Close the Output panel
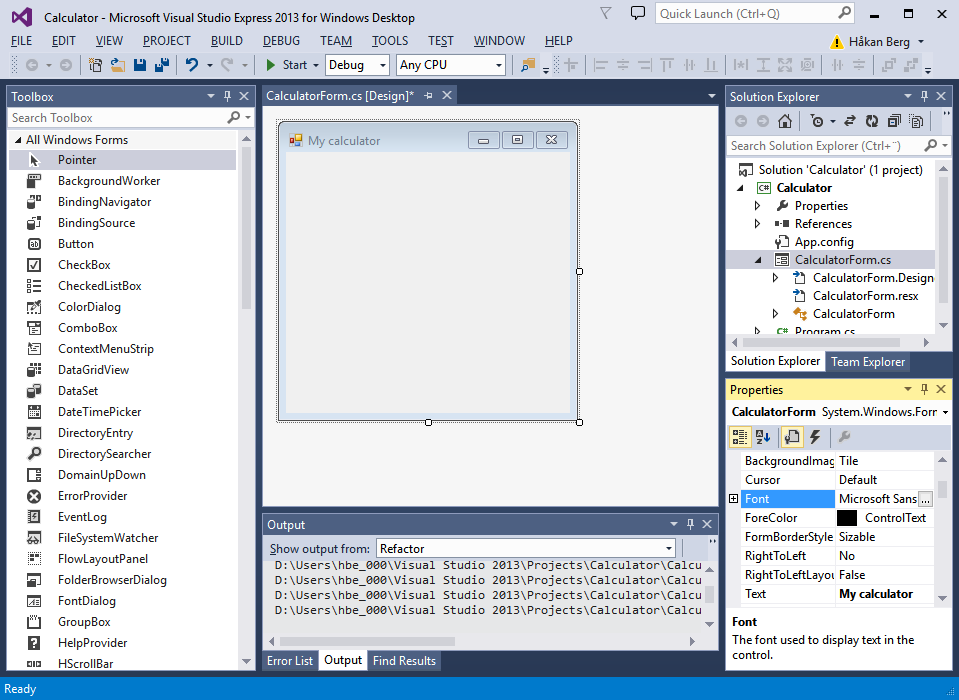The image size is (959, 700). tap(707, 524)
